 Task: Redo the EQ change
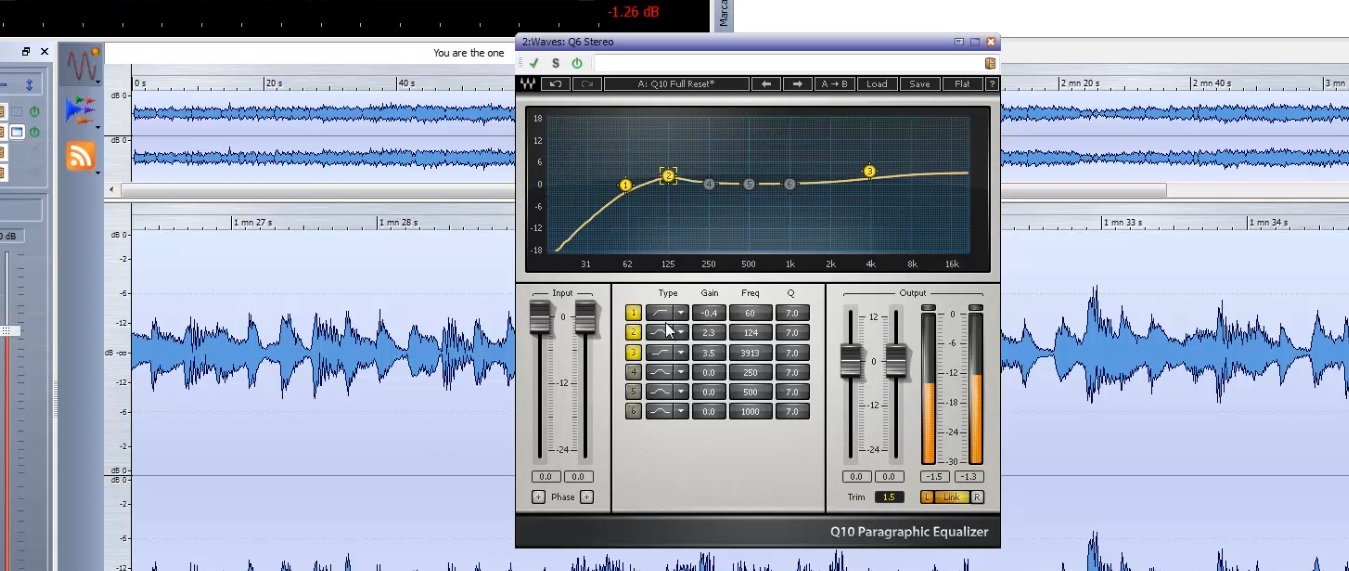(x=587, y=84)
